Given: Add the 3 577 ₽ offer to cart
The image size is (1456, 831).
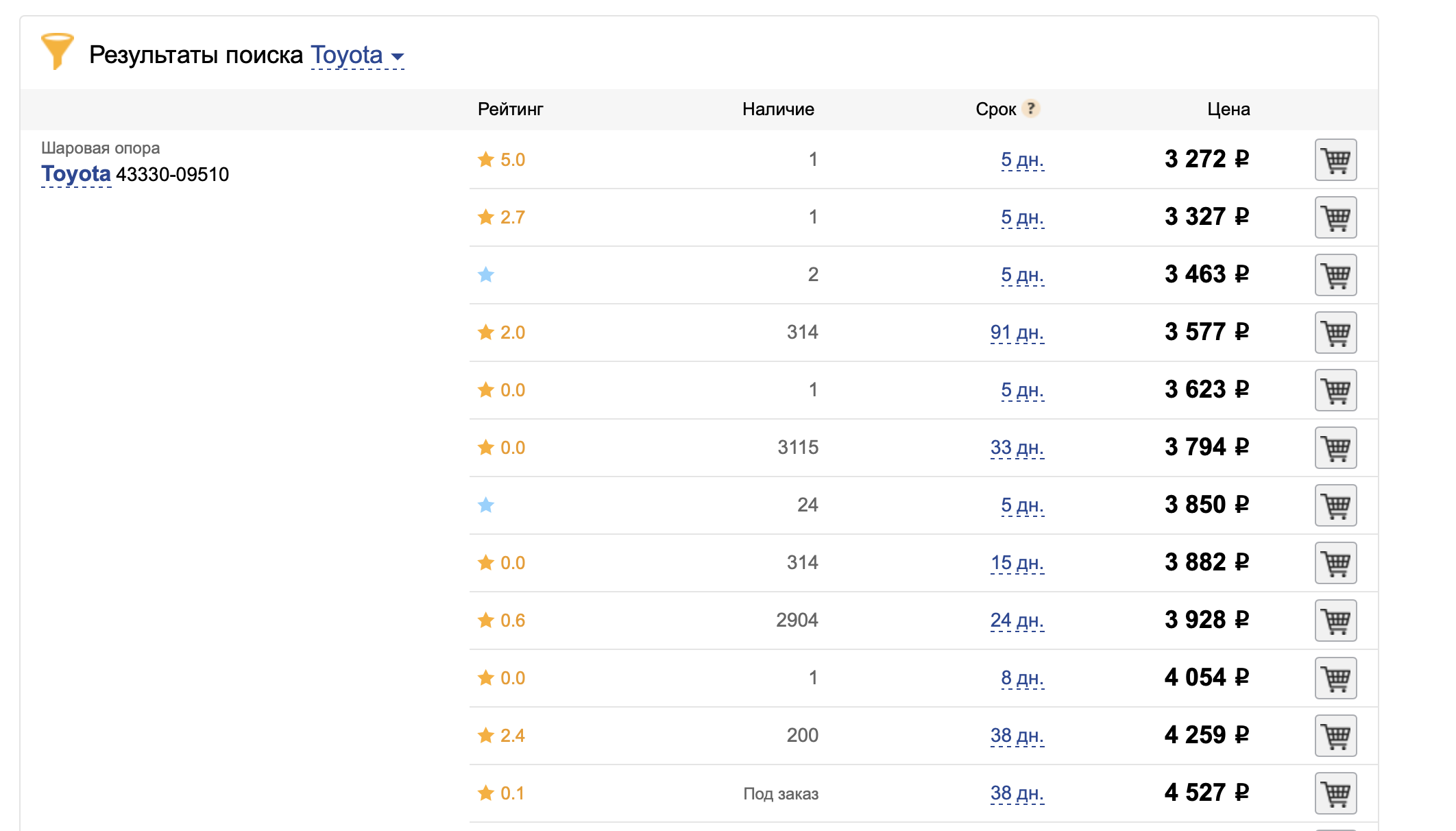Looking at the screenshot, I should coord(1335,333).
